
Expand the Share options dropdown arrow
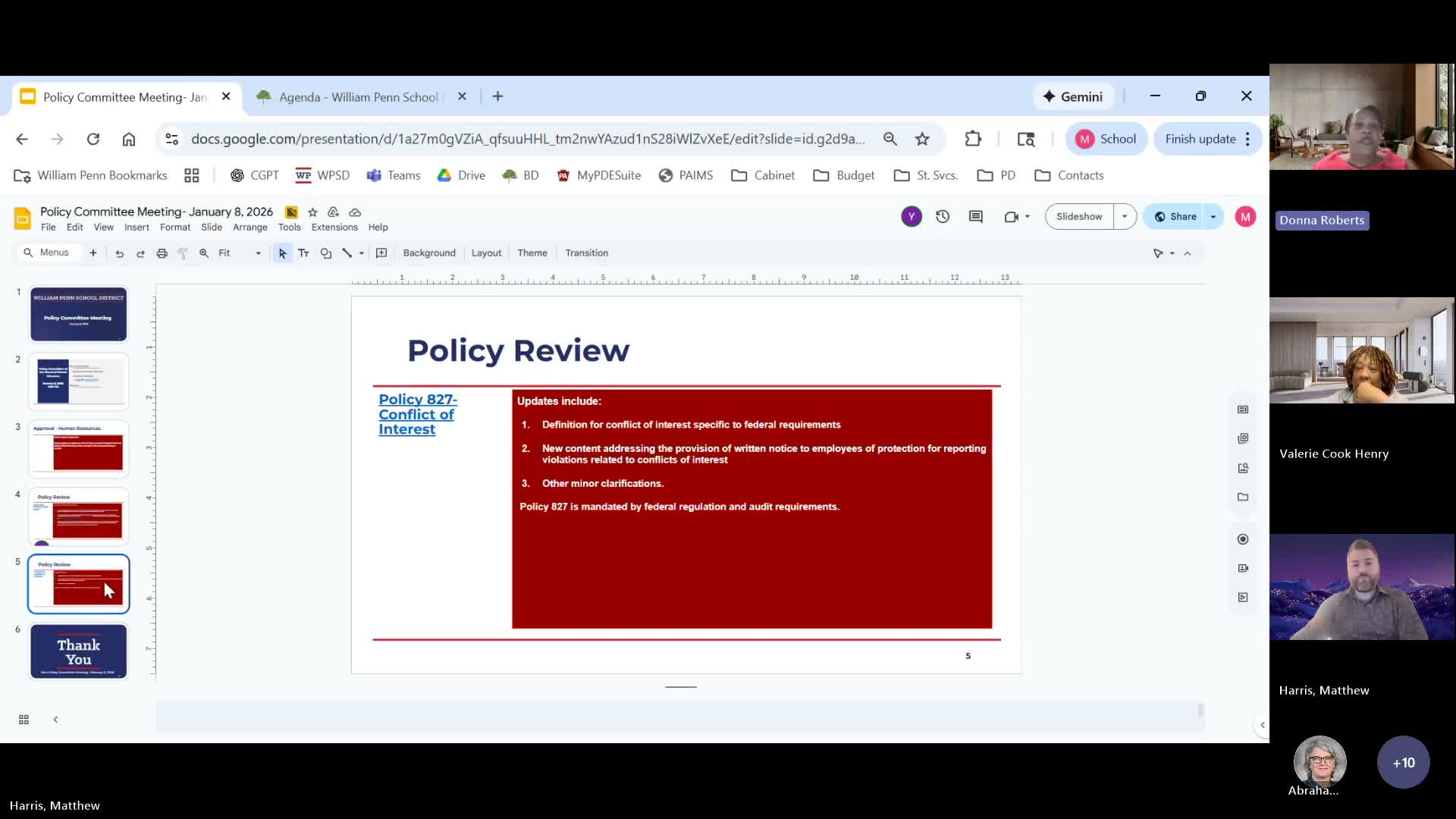(x=1213, y=217)
